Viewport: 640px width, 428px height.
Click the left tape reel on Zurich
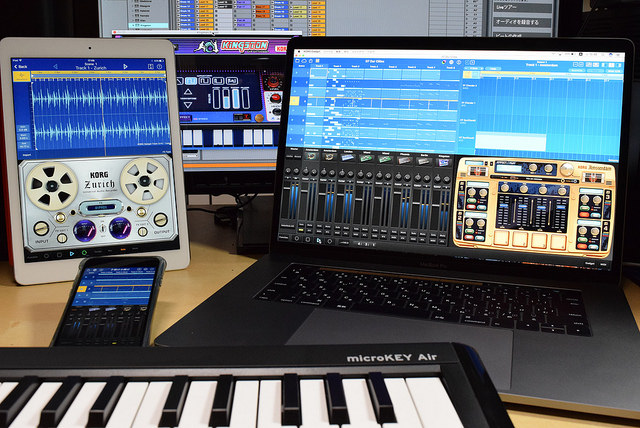tap(51, 186)
